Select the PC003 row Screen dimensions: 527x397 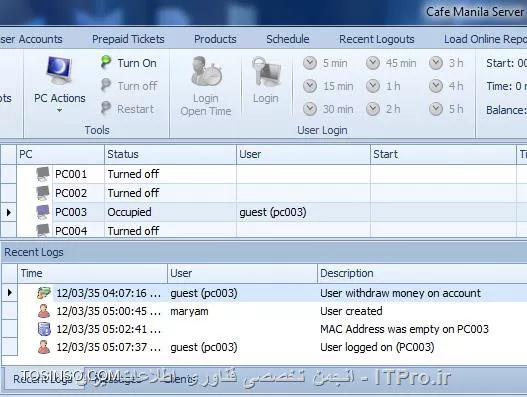[264, 212]
